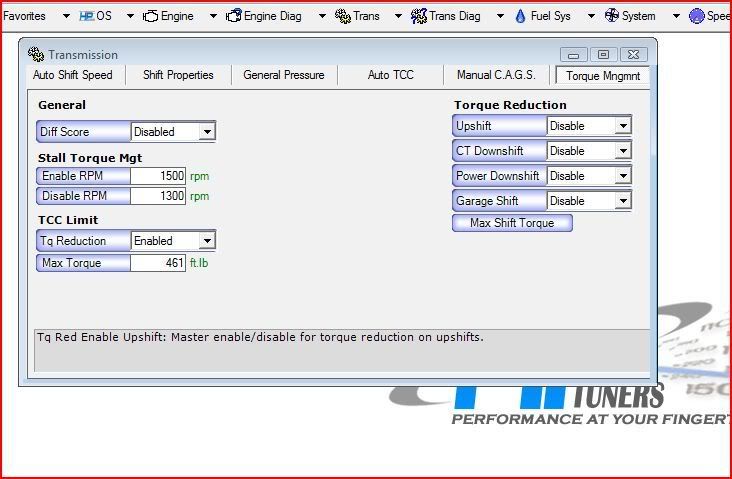This screenshot has height=479, width=732.
Task: Click the Power Downshift label button
Action: pyautogui.click(x=500, y=176)
